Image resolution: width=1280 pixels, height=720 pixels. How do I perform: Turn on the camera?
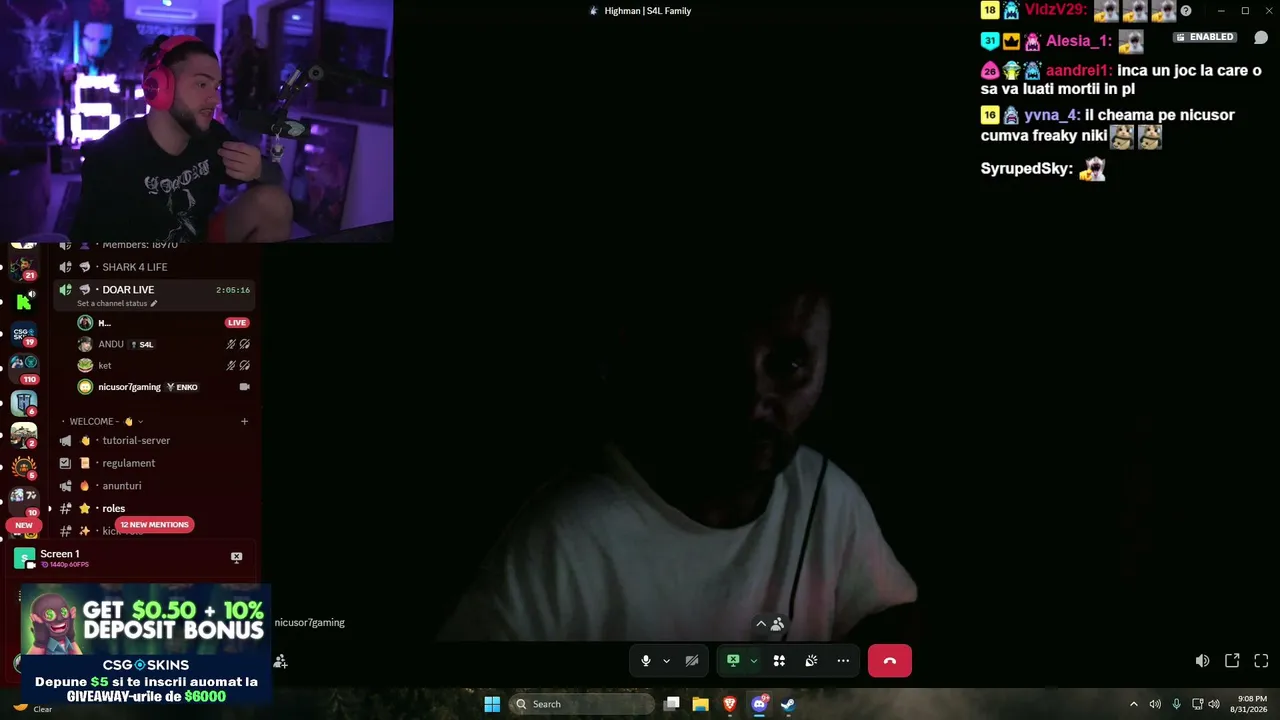point(691,661)
